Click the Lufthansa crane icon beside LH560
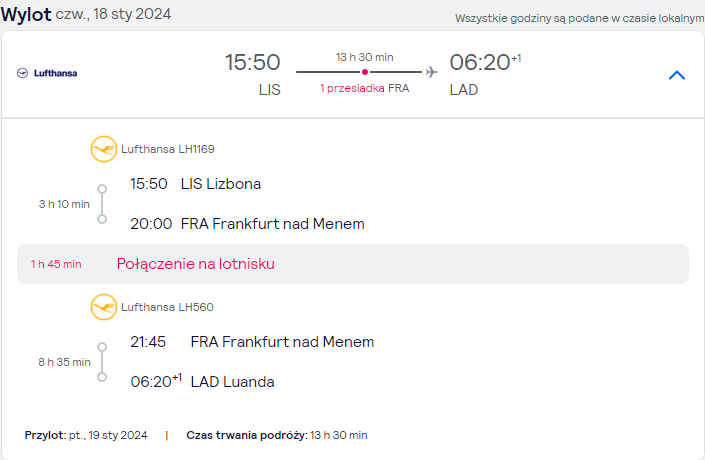This screenshot has width=705, height=460. click(104, 307)
